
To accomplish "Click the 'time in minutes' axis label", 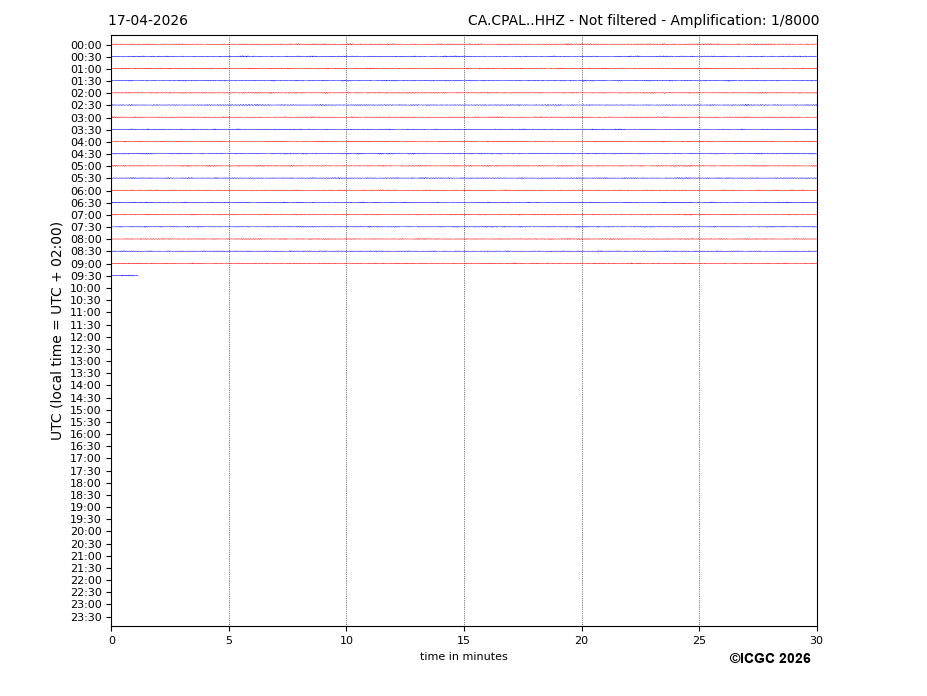I will tap(463, 657).
